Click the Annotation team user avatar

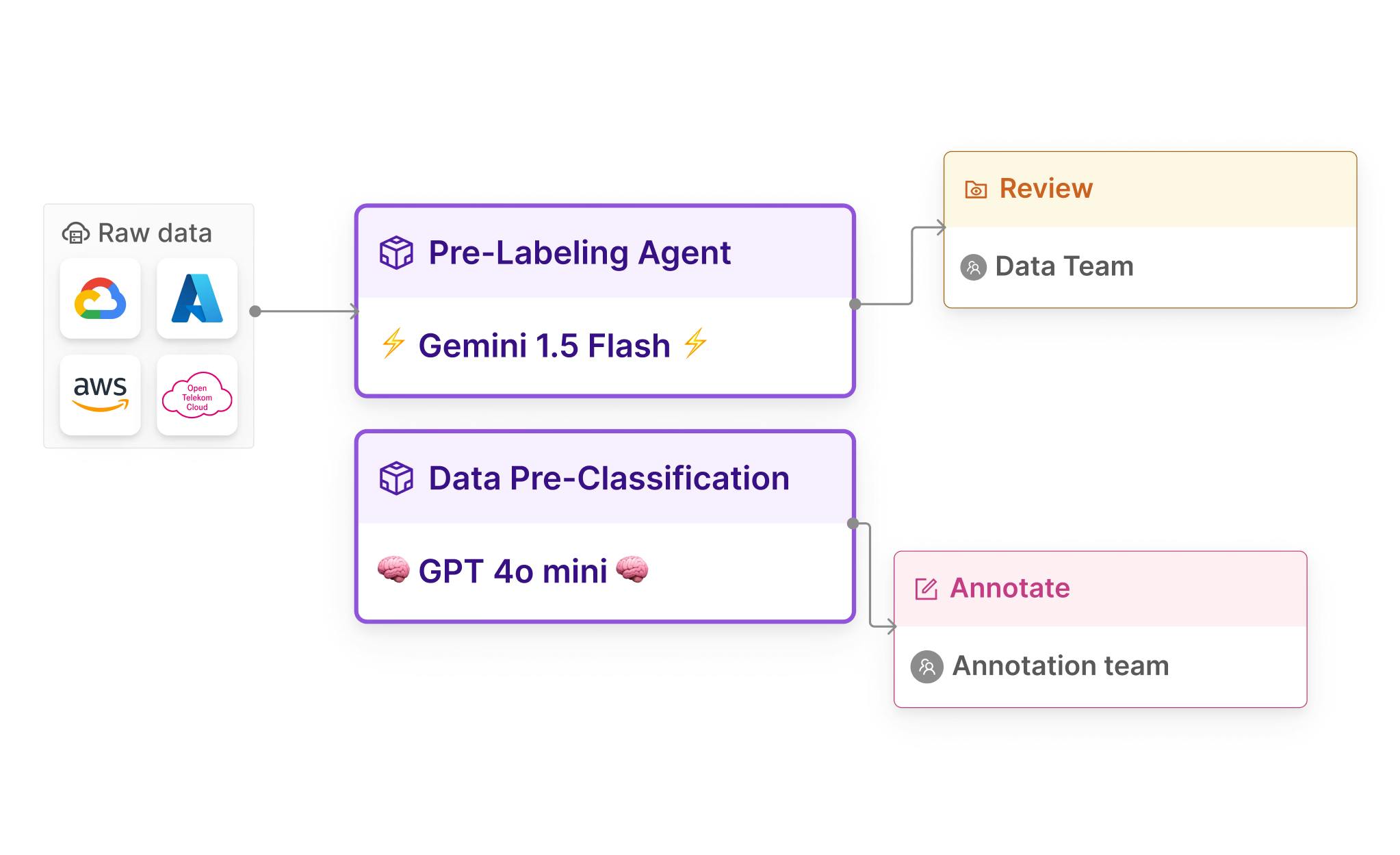click(926, 667)
